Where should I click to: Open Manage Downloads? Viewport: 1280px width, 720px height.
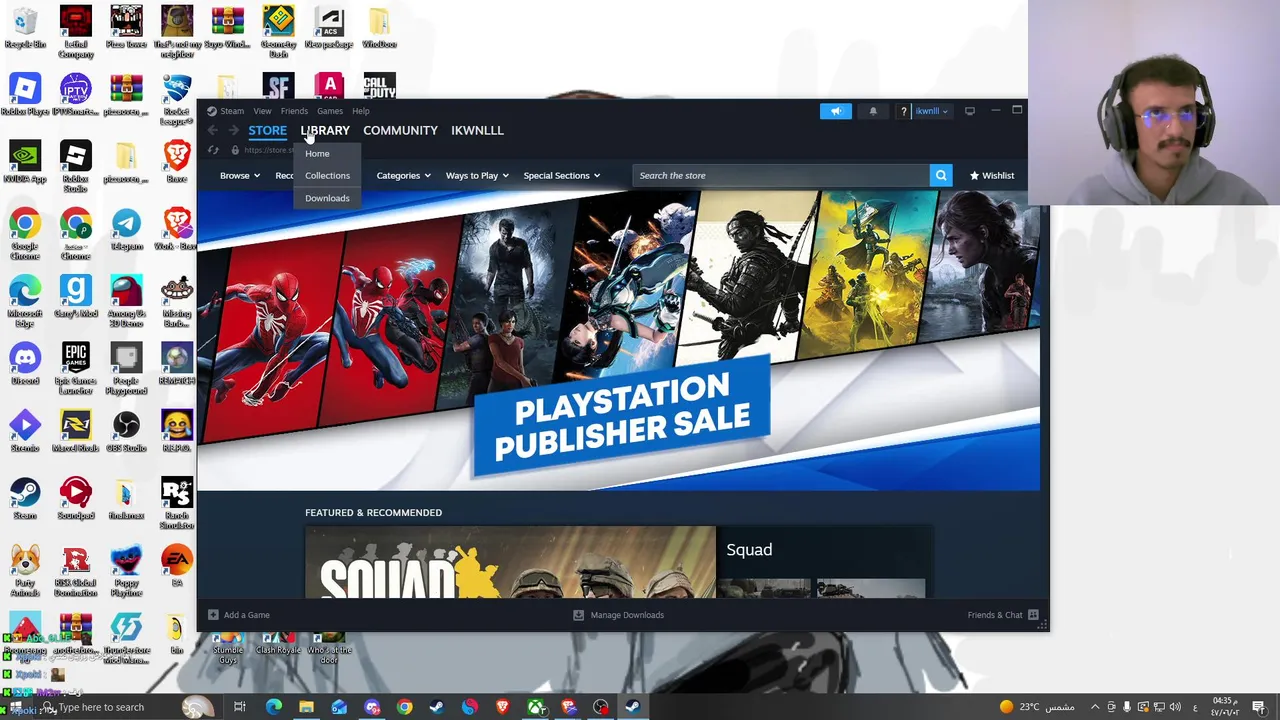[618, 615]
